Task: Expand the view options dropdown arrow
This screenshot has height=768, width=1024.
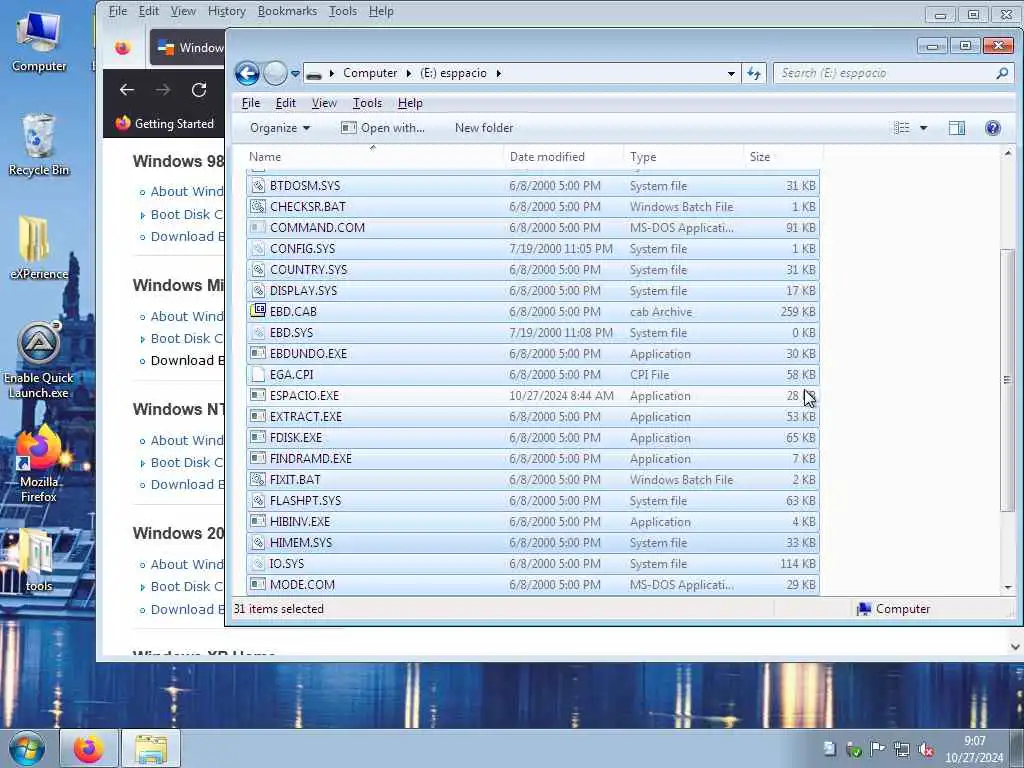Action: [923, 128]
